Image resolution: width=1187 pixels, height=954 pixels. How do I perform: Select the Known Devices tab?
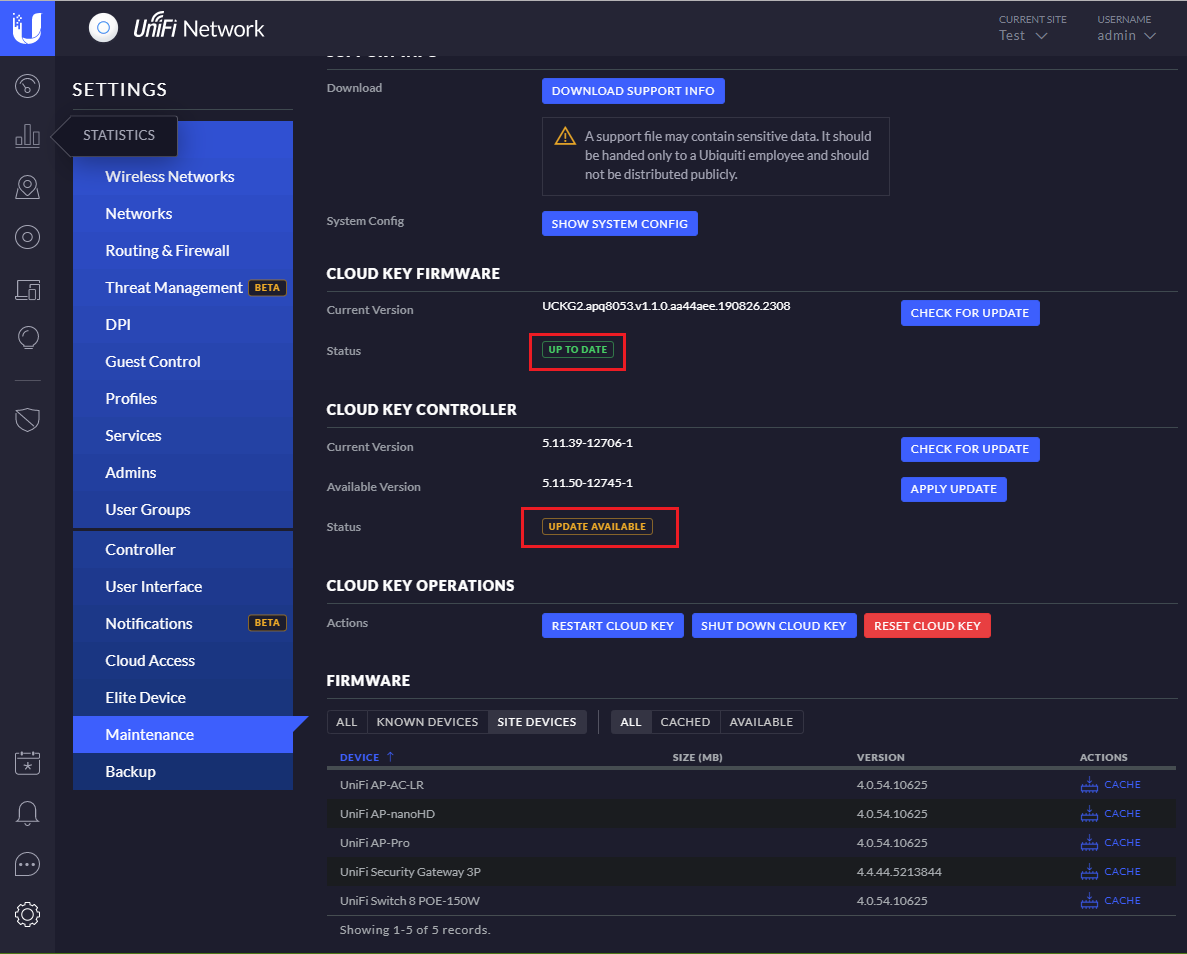pos(427,722)
